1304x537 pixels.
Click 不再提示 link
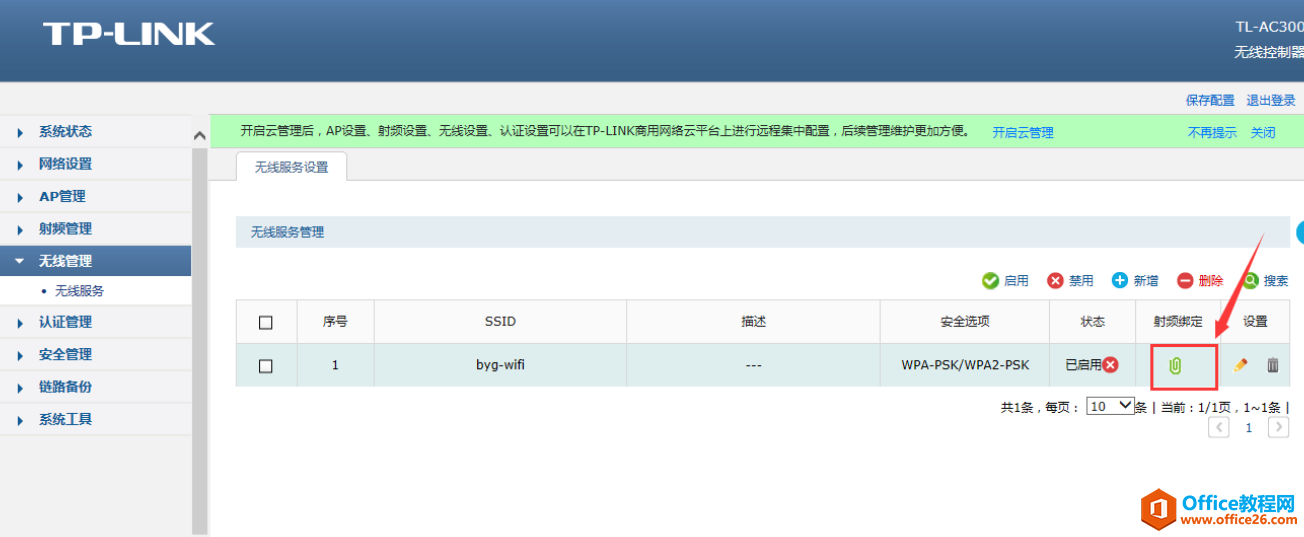point(1212,132)
